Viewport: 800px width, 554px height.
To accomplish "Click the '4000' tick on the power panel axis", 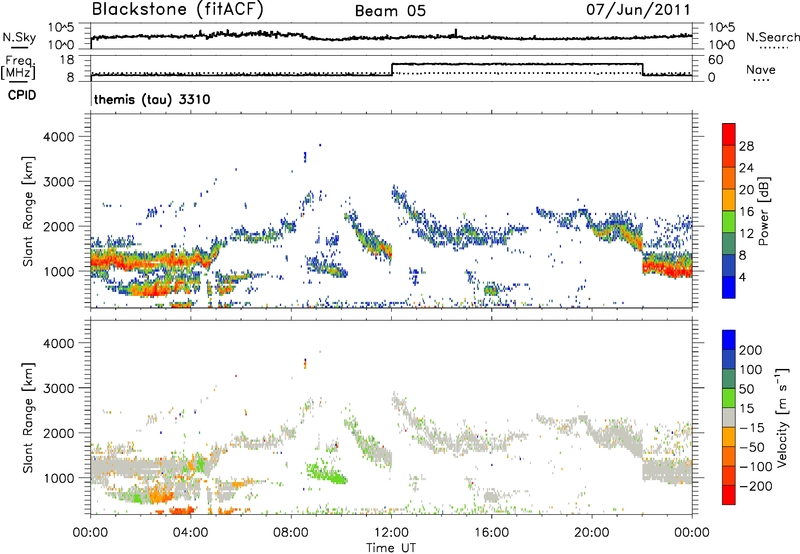I will click(x=59, y=137).
